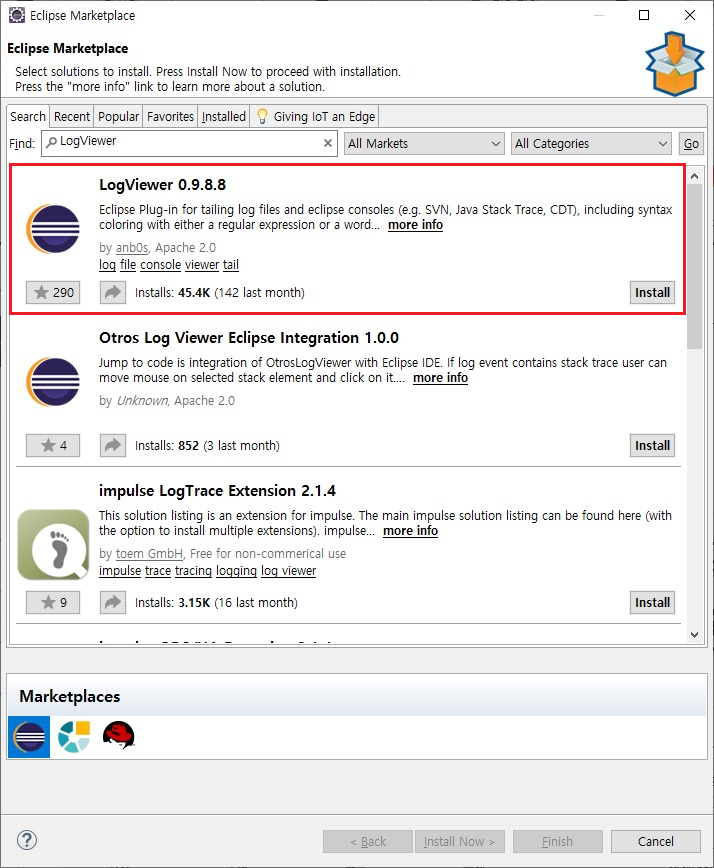Share the impulse LogTrace Extension solution
Screen dimensions: 714x868
(x=113, y=602)
